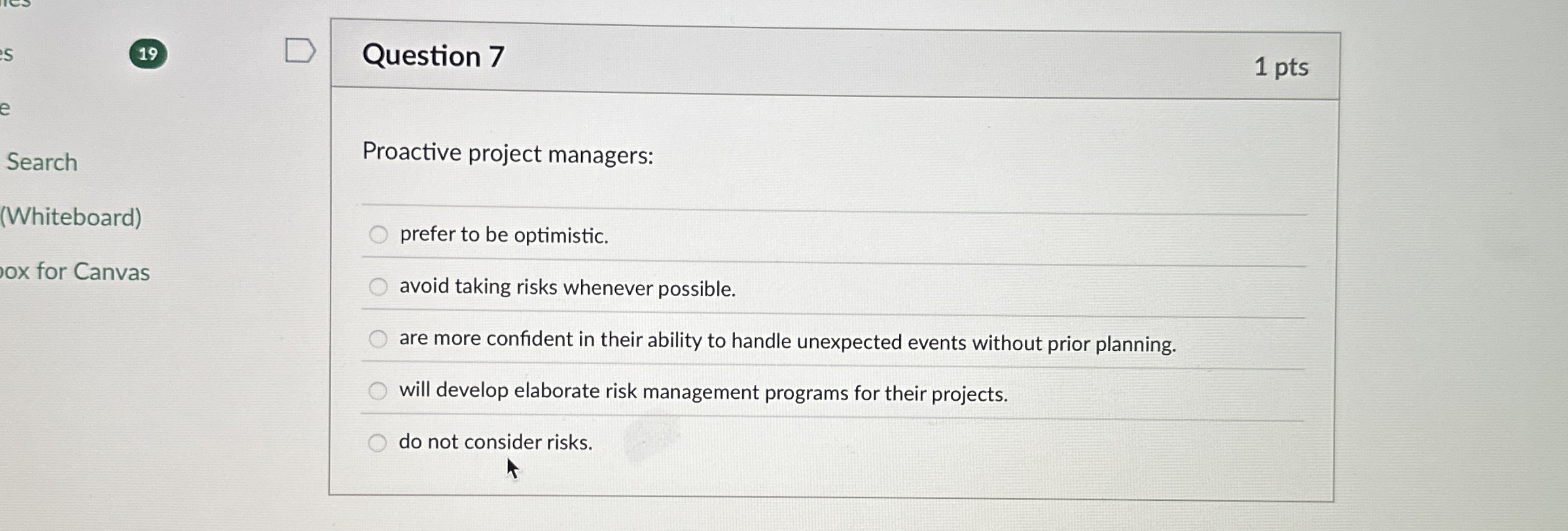Click the 'Proactive project managers:' question text
Image resolution: width=1568 pixels, height=531 pixels.
[508, 155]
